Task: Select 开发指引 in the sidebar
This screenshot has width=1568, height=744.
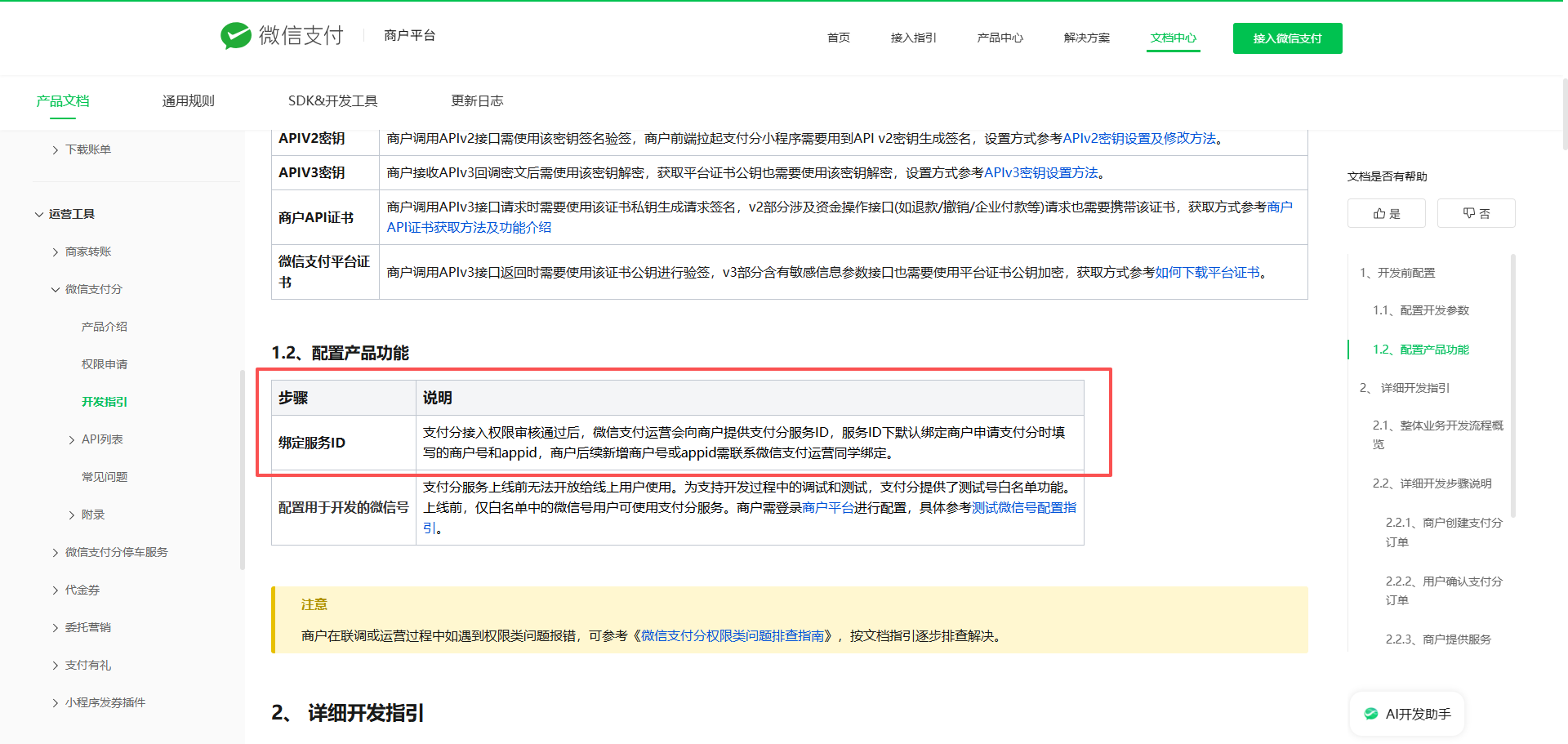Action: click(x=105, y=402)
